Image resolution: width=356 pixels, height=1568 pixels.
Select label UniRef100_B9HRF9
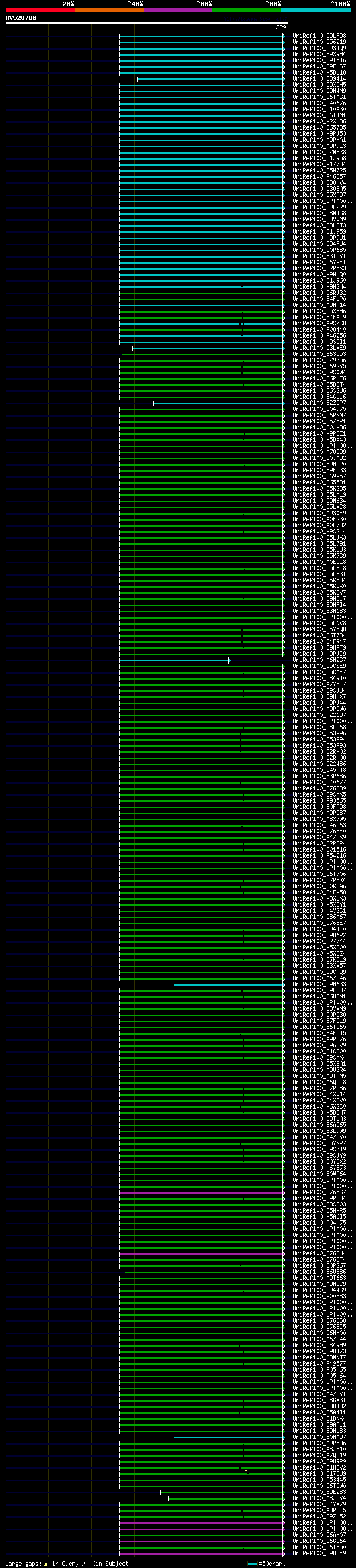319,647
